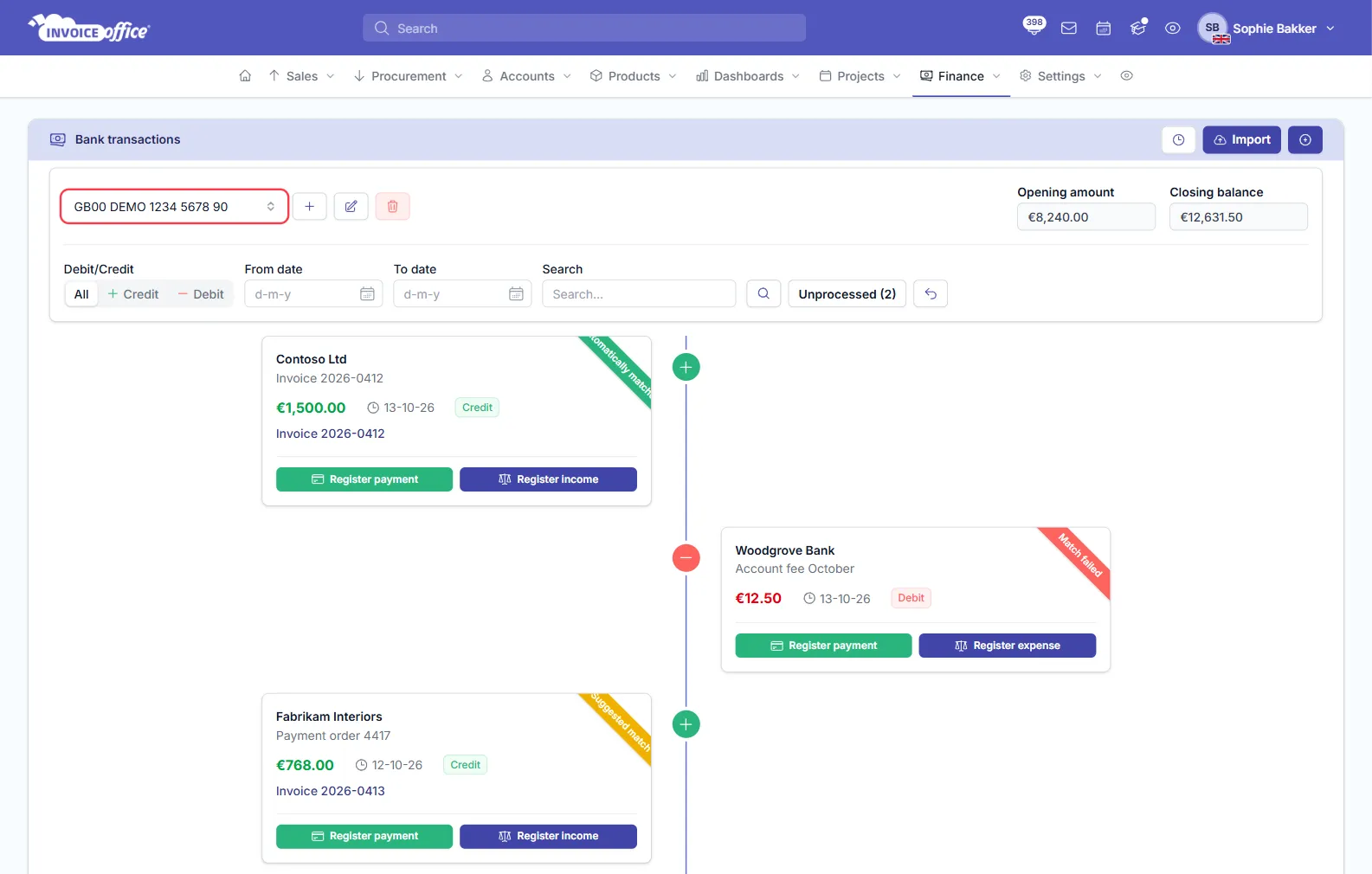
Task: Select the All debit/credit filter
Action: coord(81,294)
